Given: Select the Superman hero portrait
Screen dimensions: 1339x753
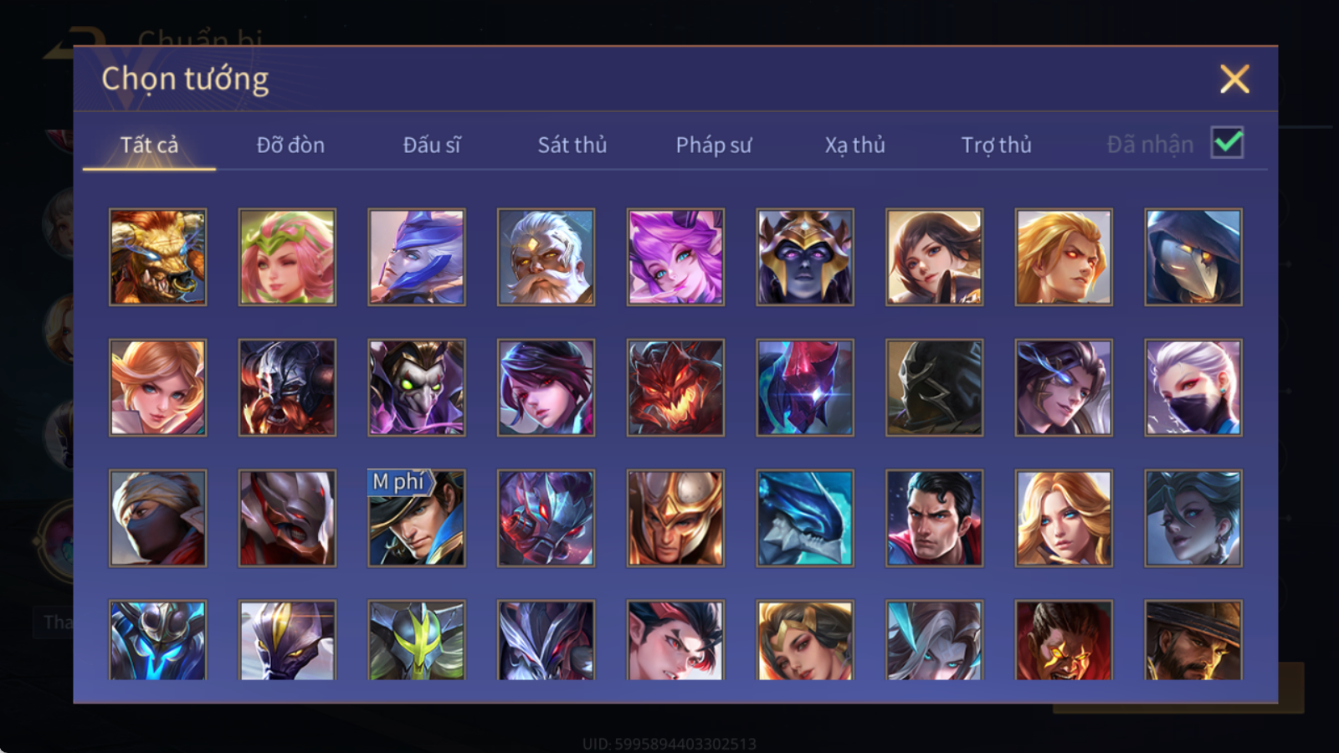Looking at the screenshot, I should (934, 518).
